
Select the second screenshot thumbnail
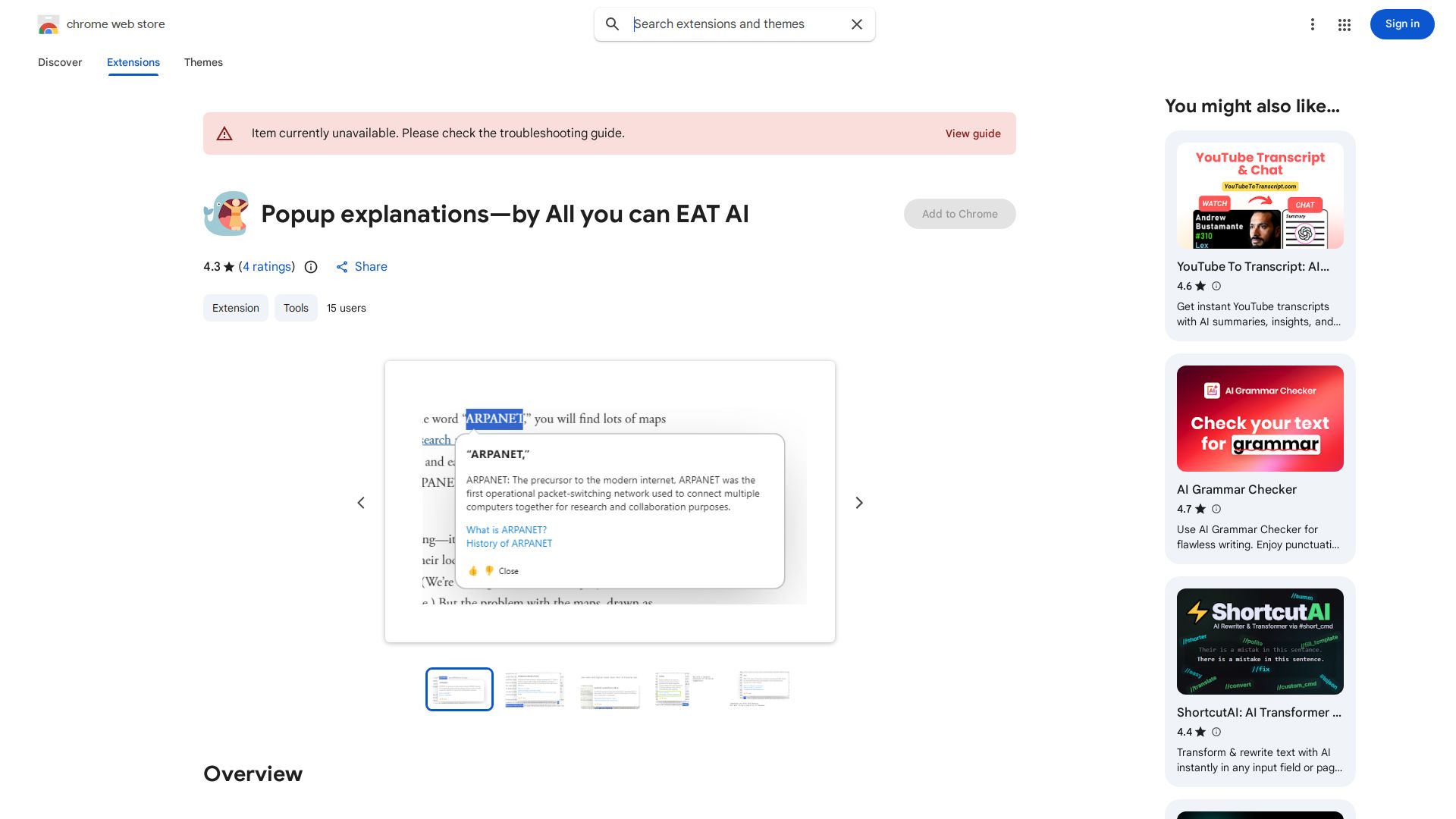pyautogui.click(x=535, y=689)
